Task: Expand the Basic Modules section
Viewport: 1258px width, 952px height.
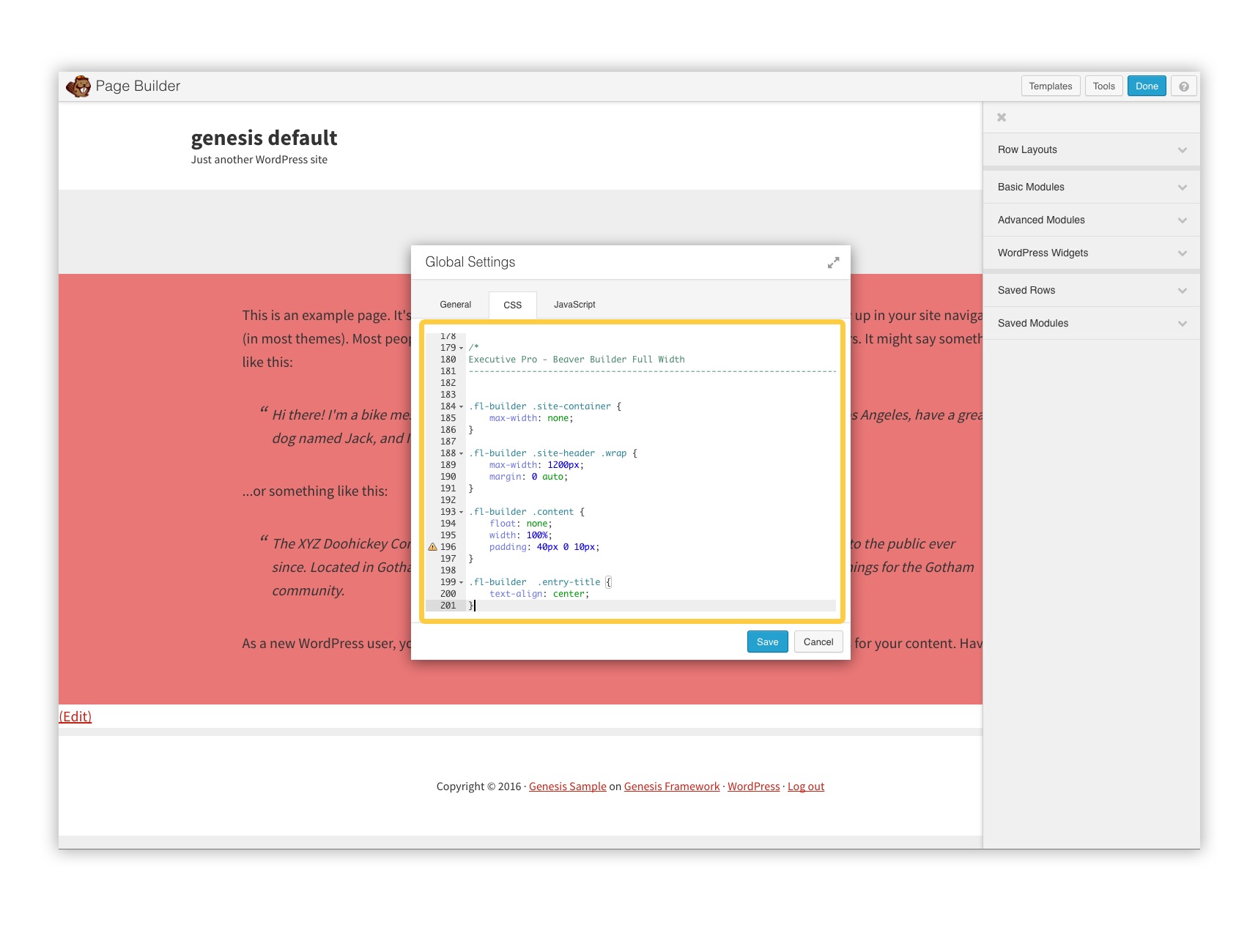Action: 1091,187
